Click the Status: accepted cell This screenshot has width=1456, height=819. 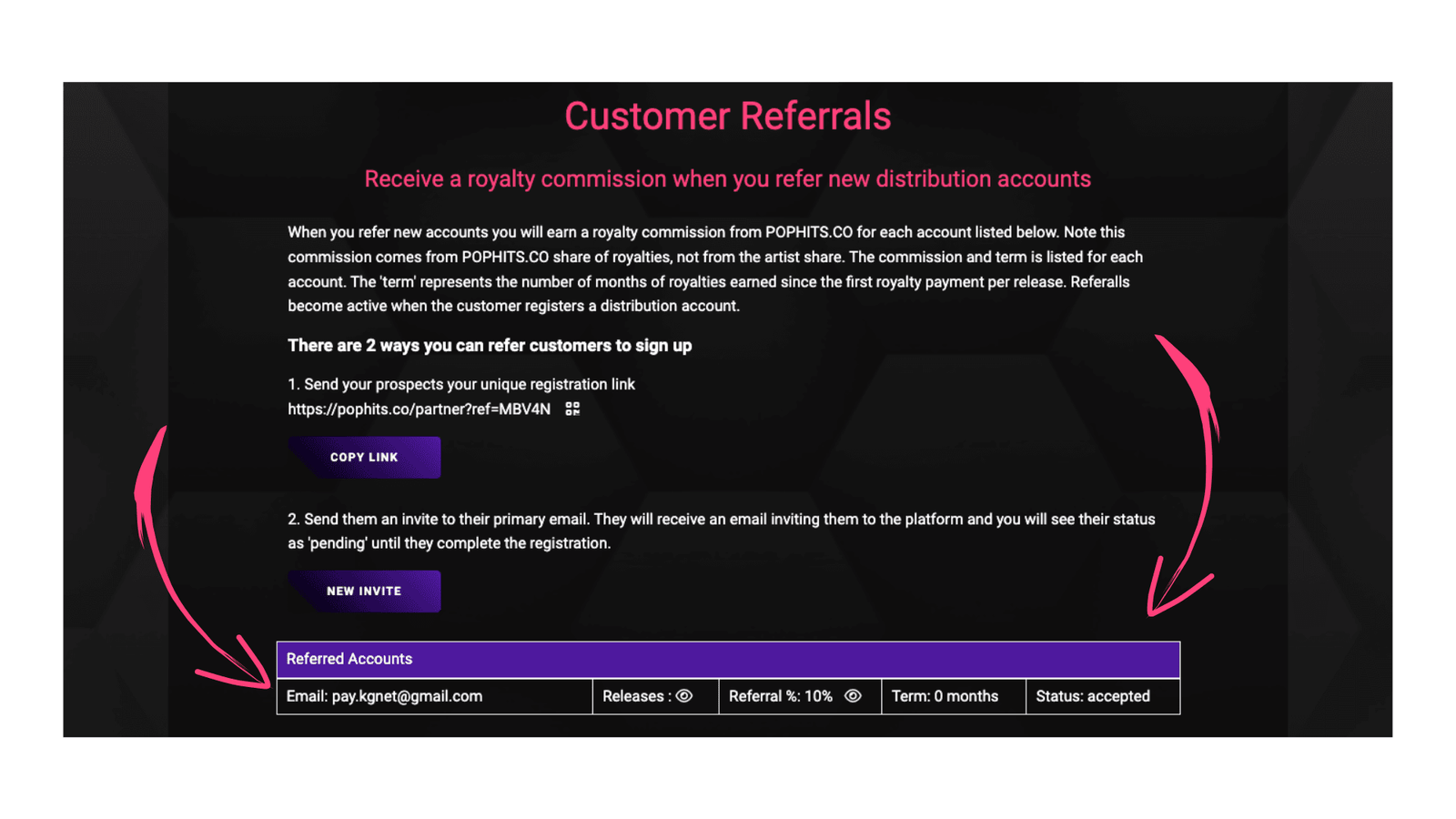click(x=1103, y=696)
